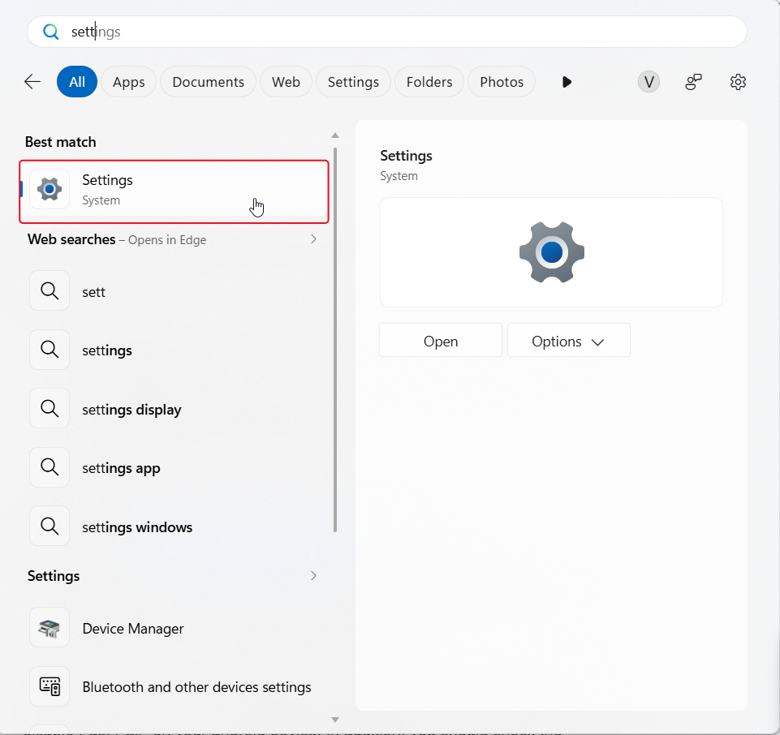
Task: Select 'settings app' suggestion text
Action: [121, 468]
